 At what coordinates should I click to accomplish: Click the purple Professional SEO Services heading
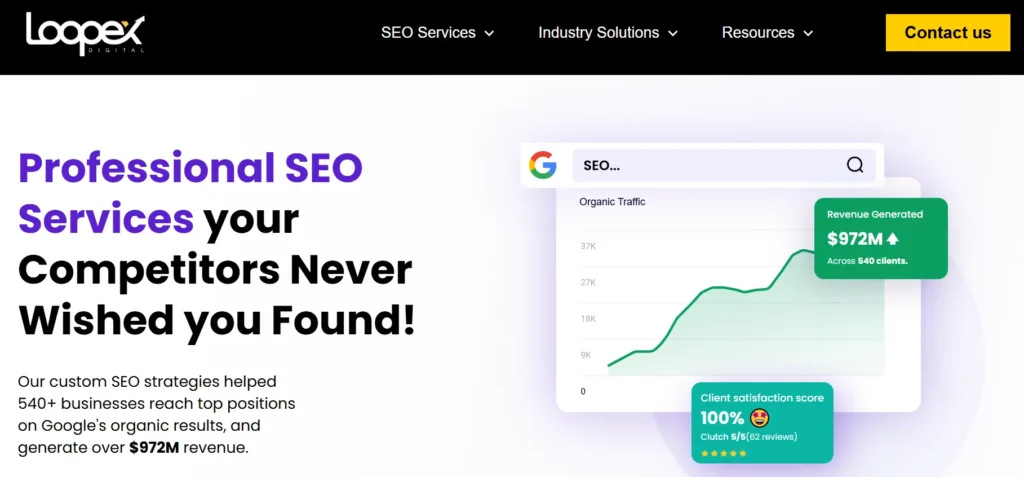coord(190,192)
